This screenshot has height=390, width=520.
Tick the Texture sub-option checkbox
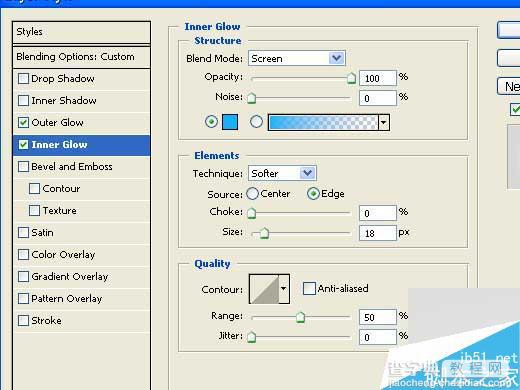[x=34, y=211]
